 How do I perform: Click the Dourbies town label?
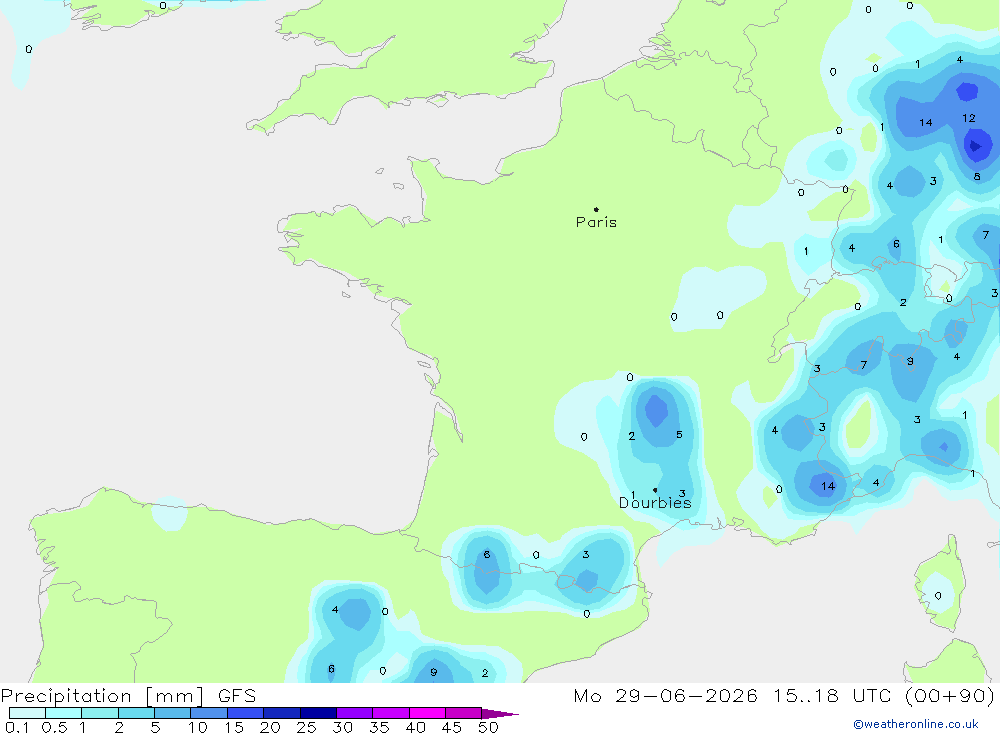(x=655, y=503)
